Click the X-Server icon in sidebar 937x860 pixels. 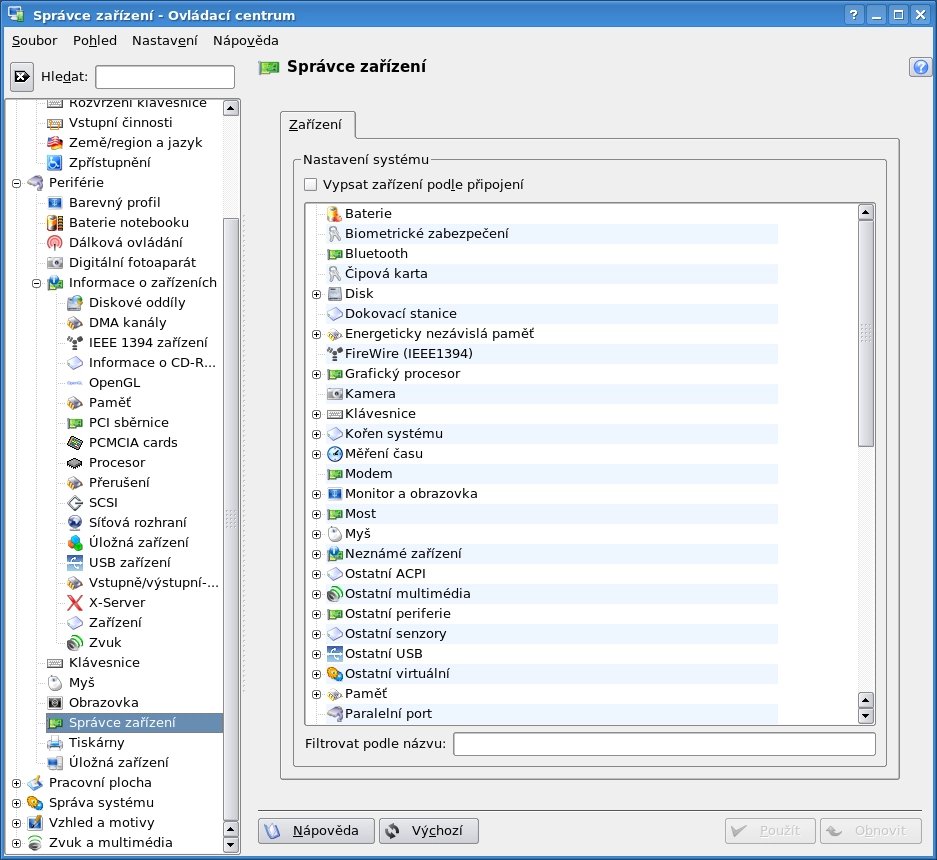[x=75, y=603]
